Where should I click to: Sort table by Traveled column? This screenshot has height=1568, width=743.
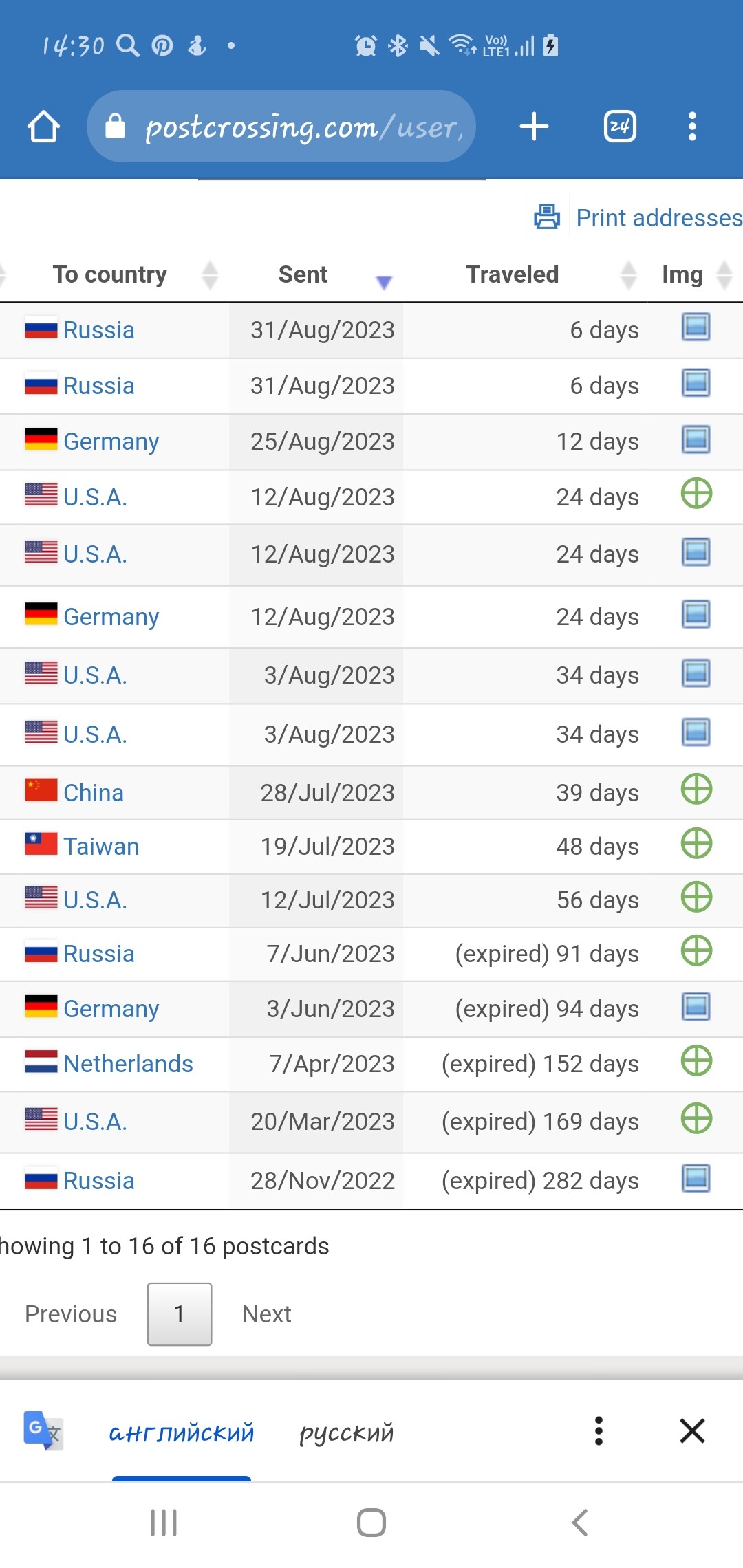[x=513, y=274]
